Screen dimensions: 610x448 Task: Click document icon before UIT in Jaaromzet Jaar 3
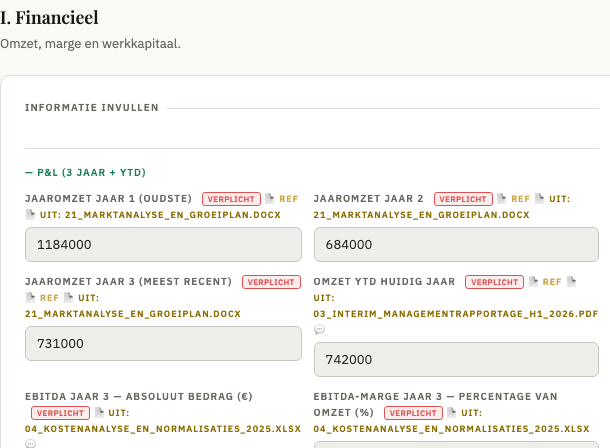click(x=68, y=298)
